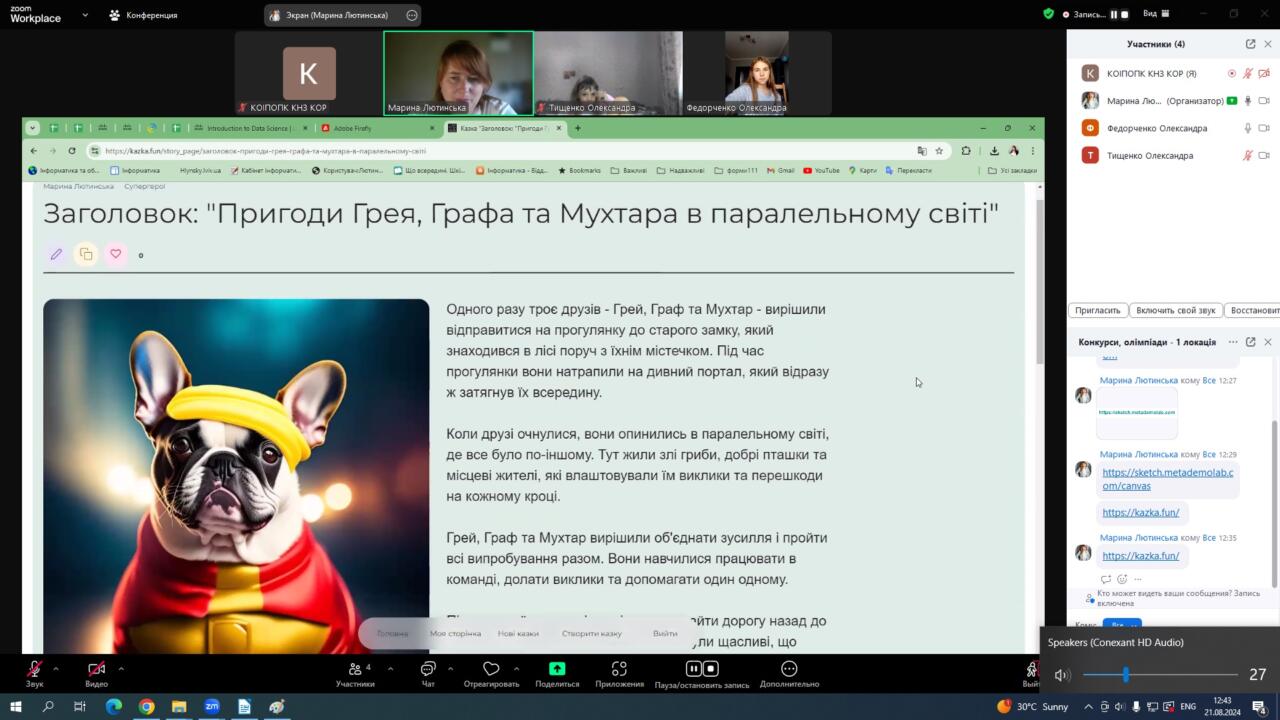Open the Участники participants panel button
Image resolution: width=1280 pixels, height=720 pixels.
(x=355, y=673)
